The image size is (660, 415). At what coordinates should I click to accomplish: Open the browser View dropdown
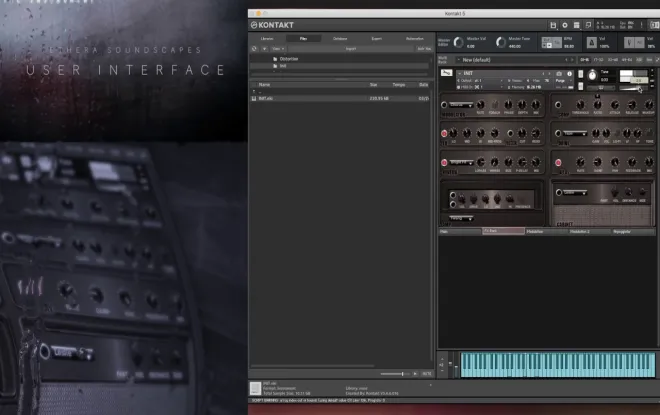click(278, 49)
